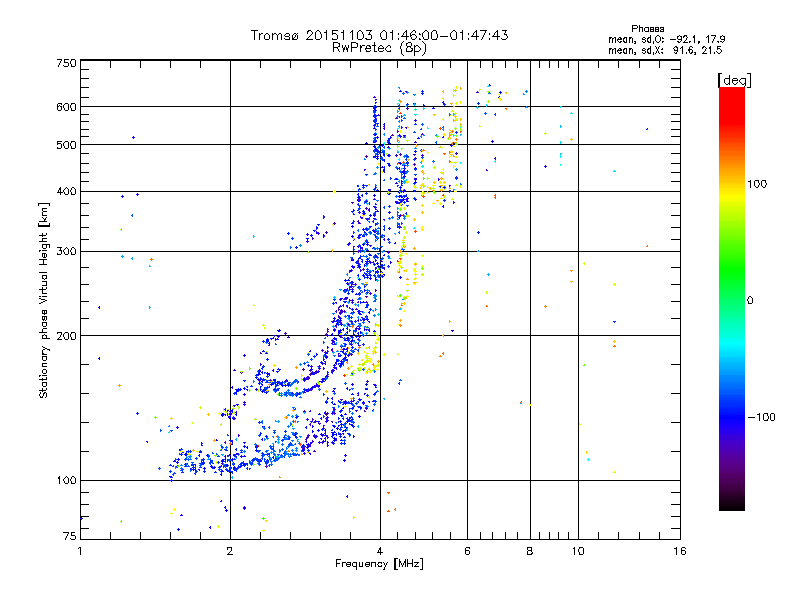The width and height of the screenshot is (800, 600).
Task: Click the '[deg]' colorbar unit label
Action: pyautogui.click(x=734, y=81)
